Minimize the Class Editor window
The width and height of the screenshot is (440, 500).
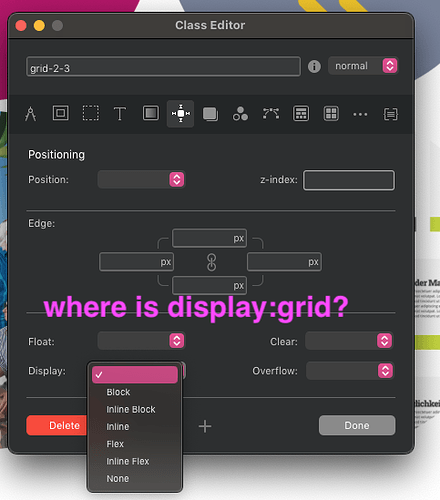39,26
